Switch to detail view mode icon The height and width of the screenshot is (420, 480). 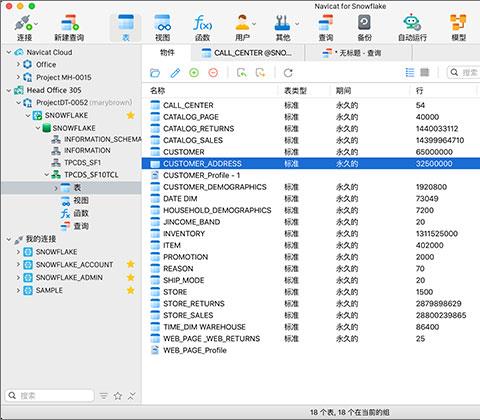[425, 72]
